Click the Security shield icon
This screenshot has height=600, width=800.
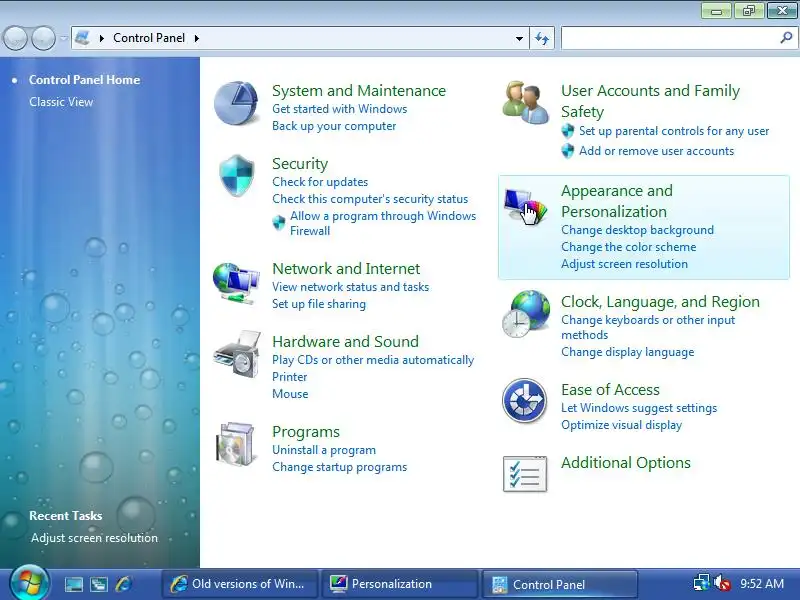pyautogui.click(x=236, y=176)
